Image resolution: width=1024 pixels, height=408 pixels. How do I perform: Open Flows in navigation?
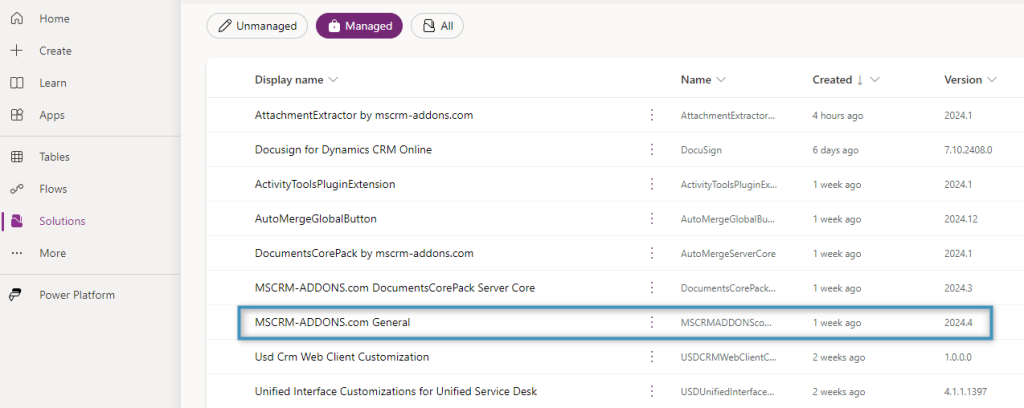(53, 189)
